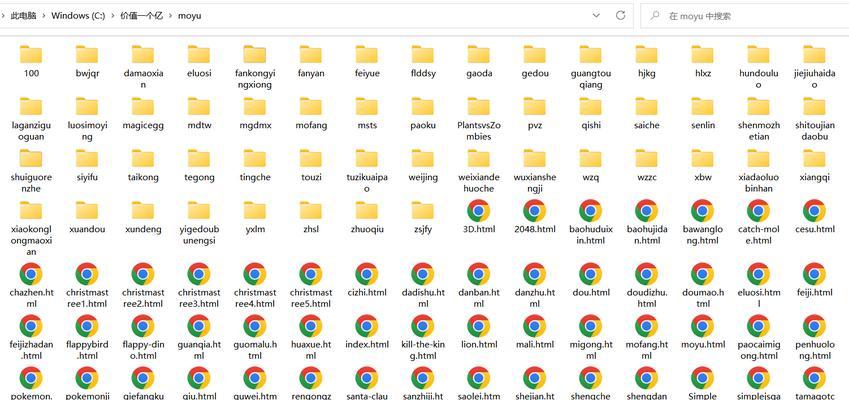Go to 此电脑 in address bar

(x=23, y=16)
